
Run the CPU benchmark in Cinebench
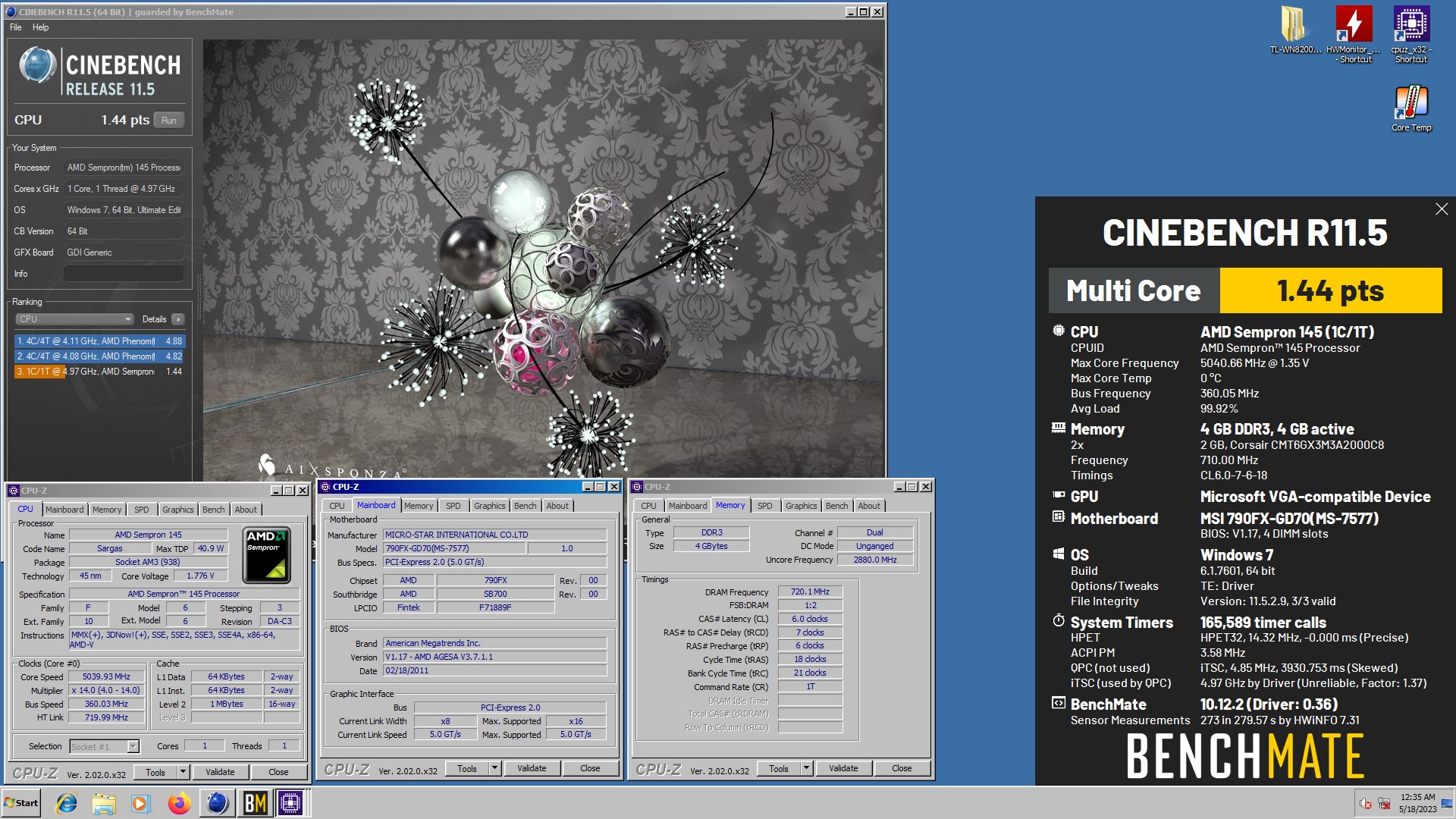(x=169, y=121)
